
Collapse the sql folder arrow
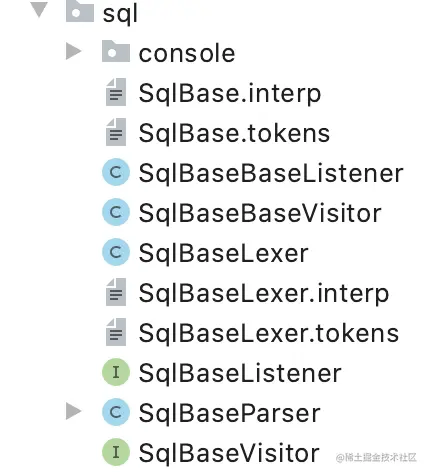39,10
